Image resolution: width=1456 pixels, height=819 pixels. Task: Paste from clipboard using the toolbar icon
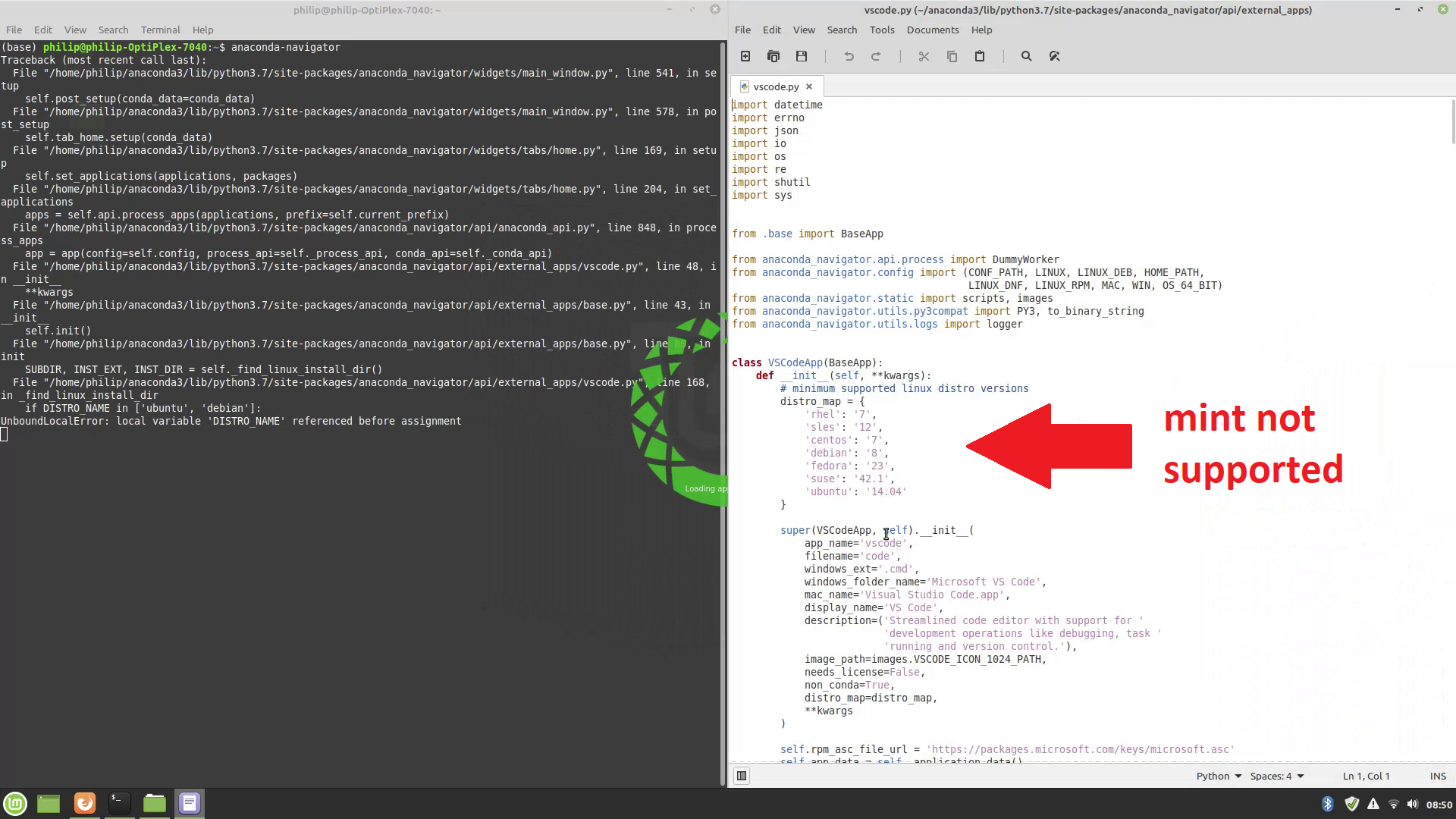click(980, 56)
